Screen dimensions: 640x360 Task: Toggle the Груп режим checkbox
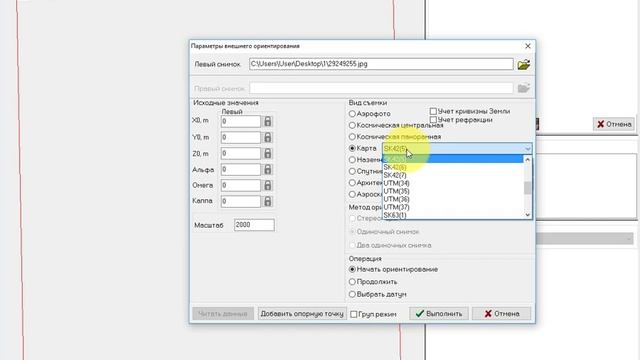coord(354,314)
